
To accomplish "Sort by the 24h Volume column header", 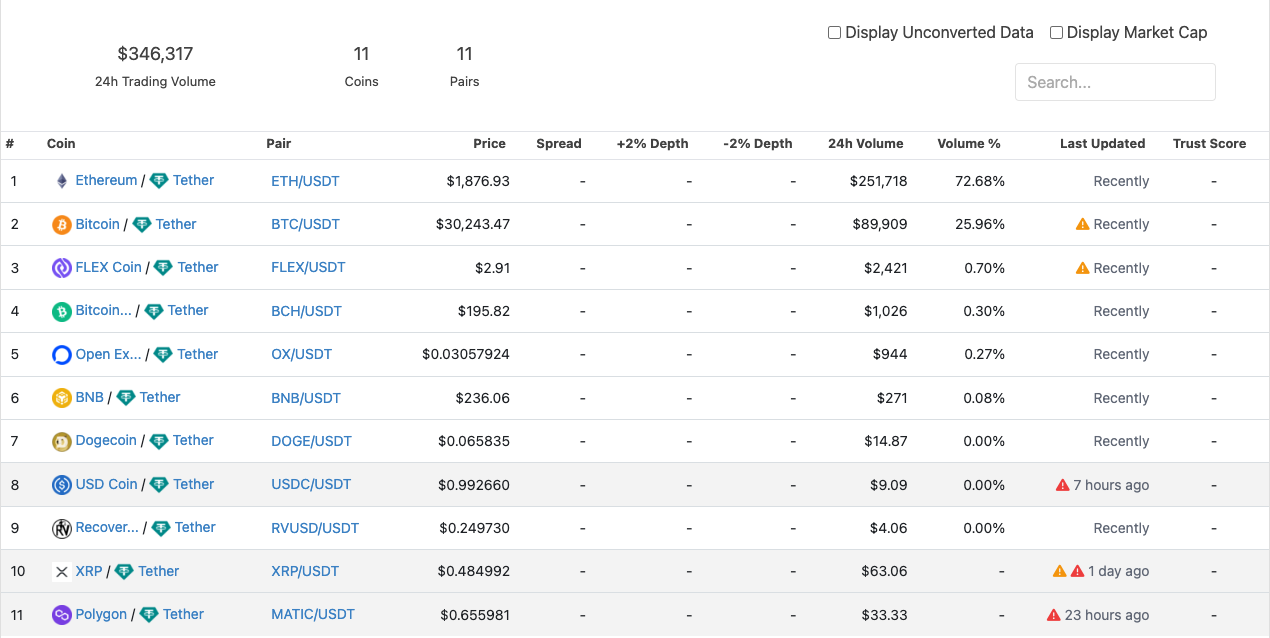I will pos(865,144).
